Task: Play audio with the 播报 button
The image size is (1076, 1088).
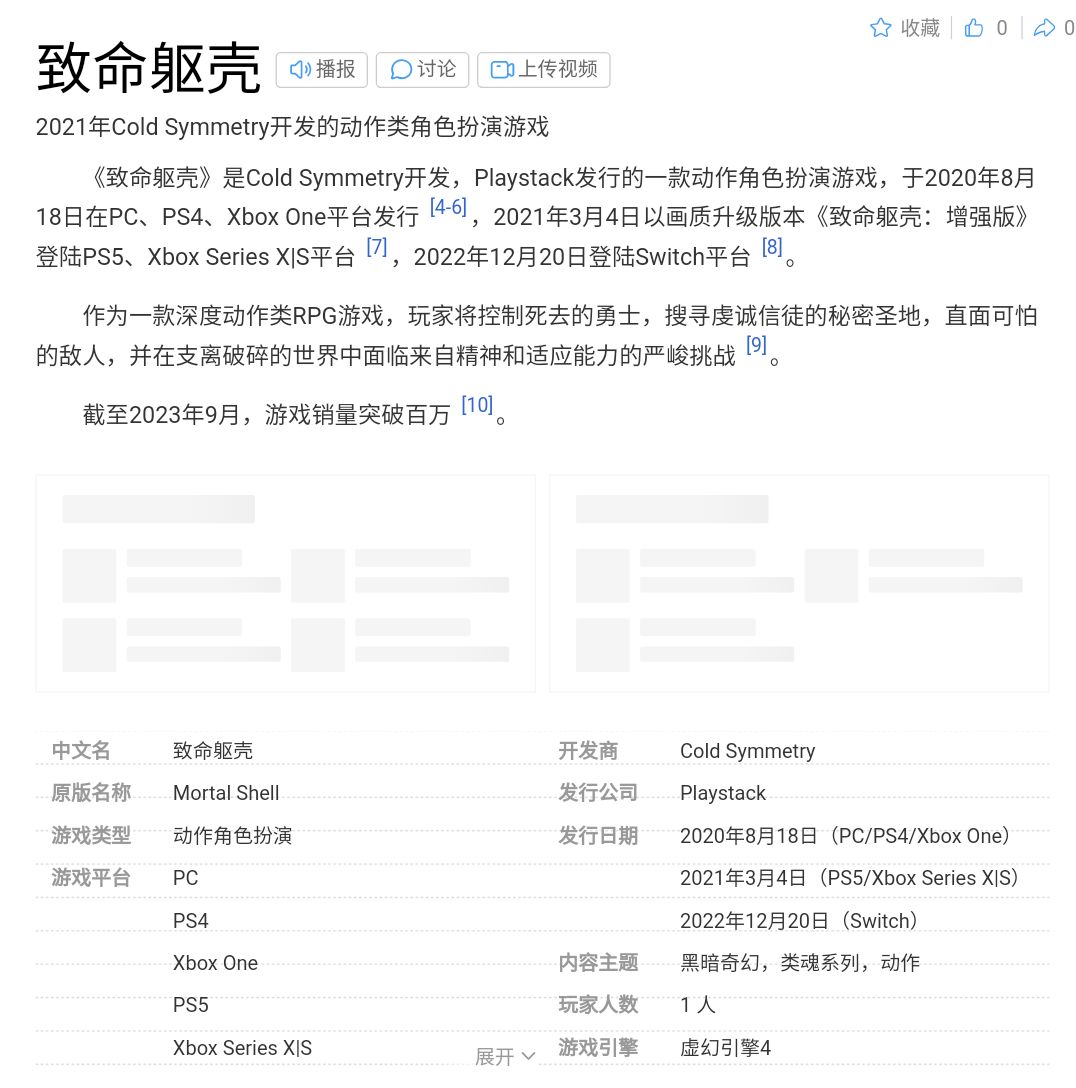Action: 321,69
